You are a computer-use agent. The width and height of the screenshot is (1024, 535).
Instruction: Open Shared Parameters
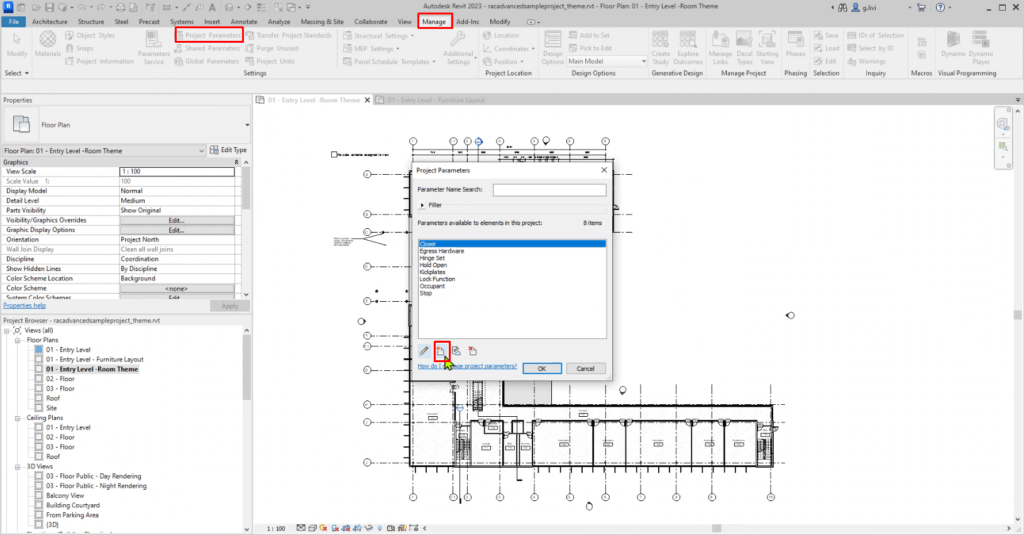pyautogui.click(x=207, y=48)
